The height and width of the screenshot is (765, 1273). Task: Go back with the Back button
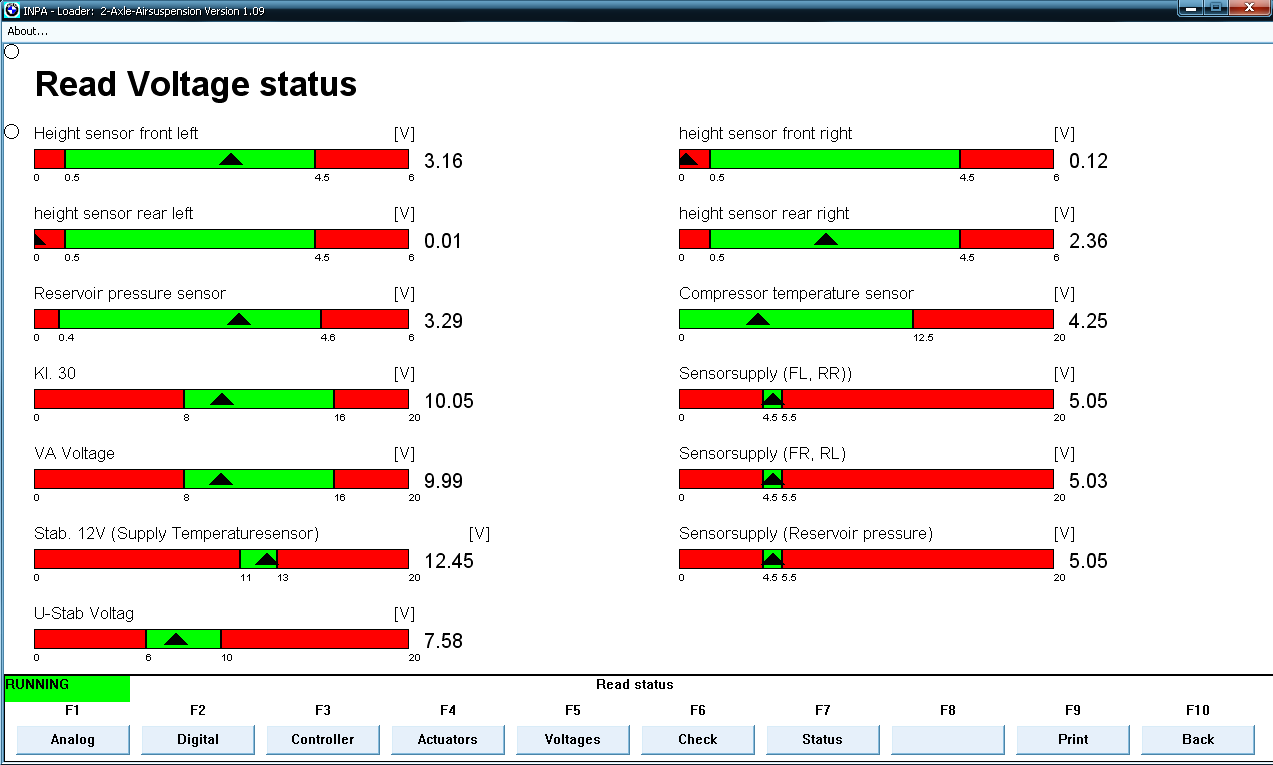1198,740
